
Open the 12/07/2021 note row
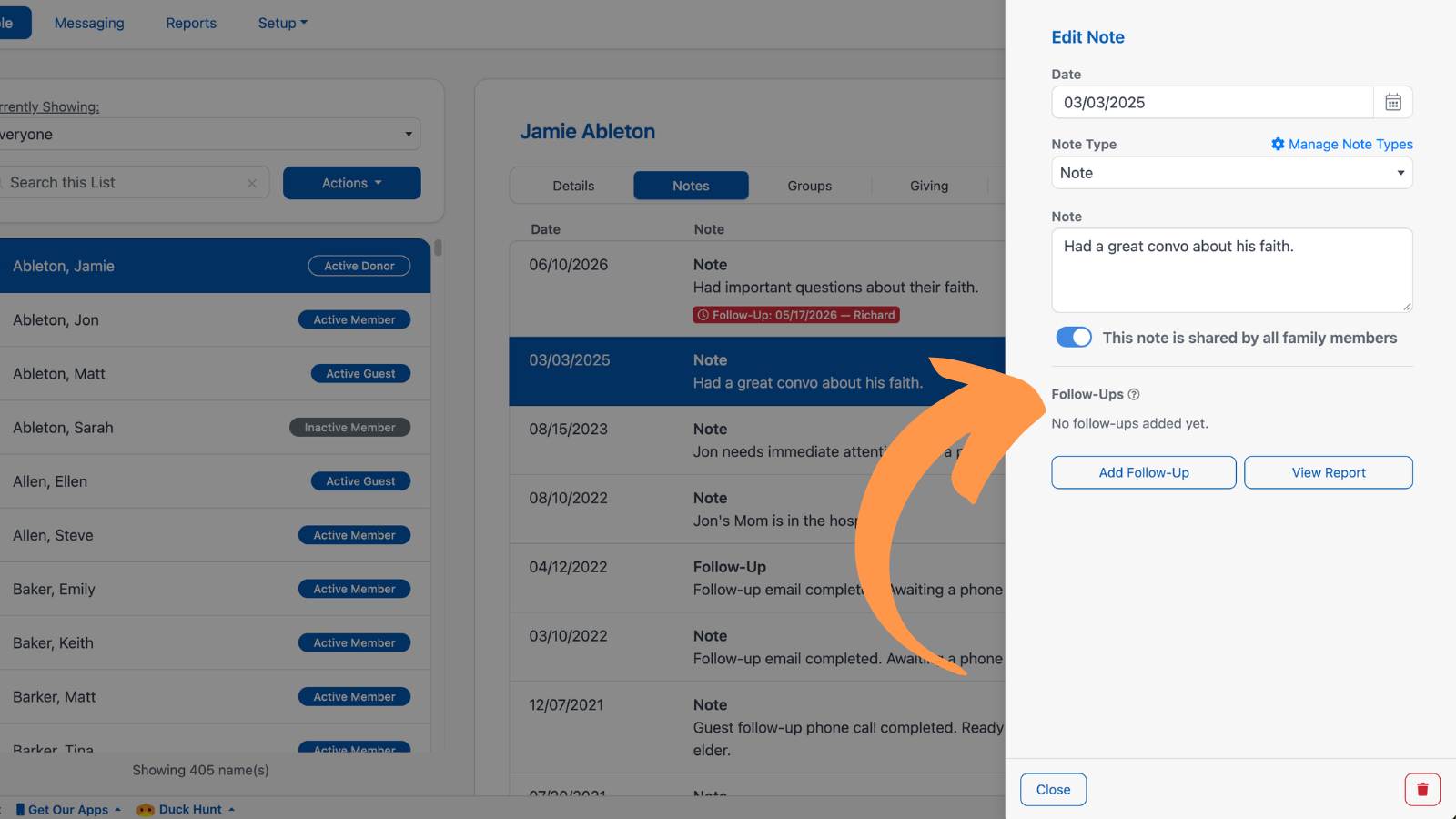tap(757, 727)
